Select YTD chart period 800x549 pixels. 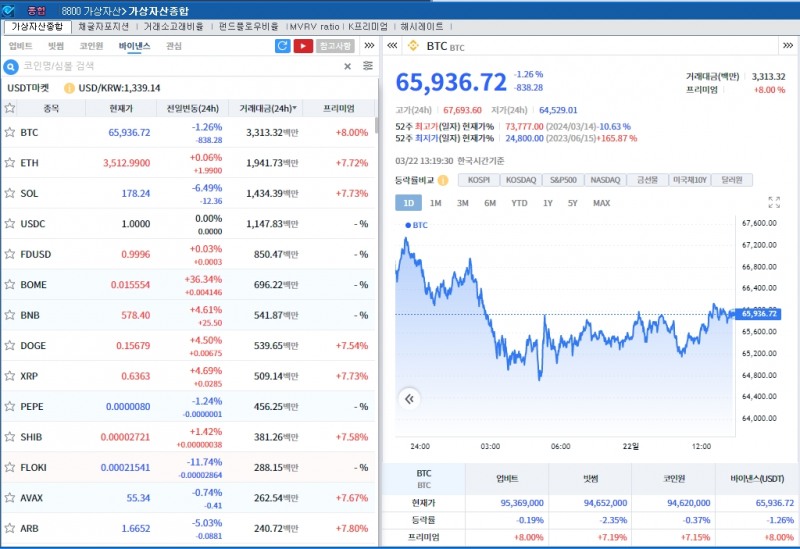[x=519, y=203]
